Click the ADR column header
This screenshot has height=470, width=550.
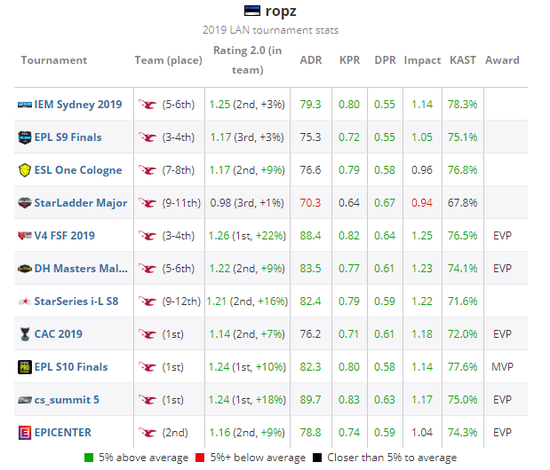click(311, 60)
